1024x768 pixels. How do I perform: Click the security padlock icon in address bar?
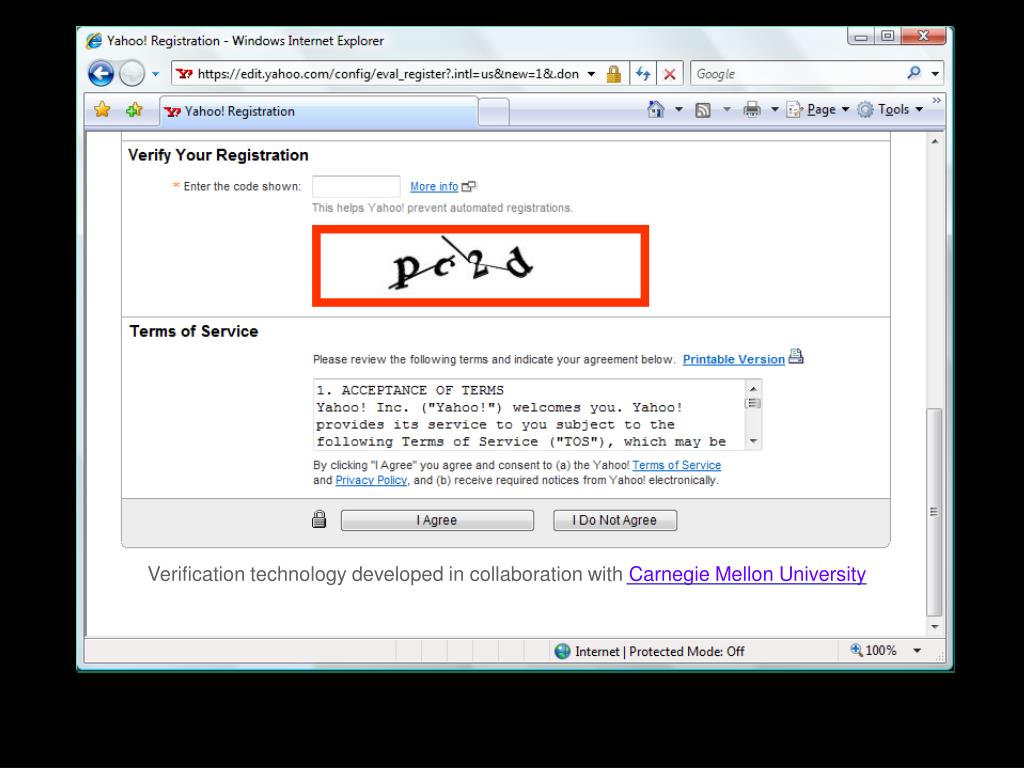tap(613, 74)
